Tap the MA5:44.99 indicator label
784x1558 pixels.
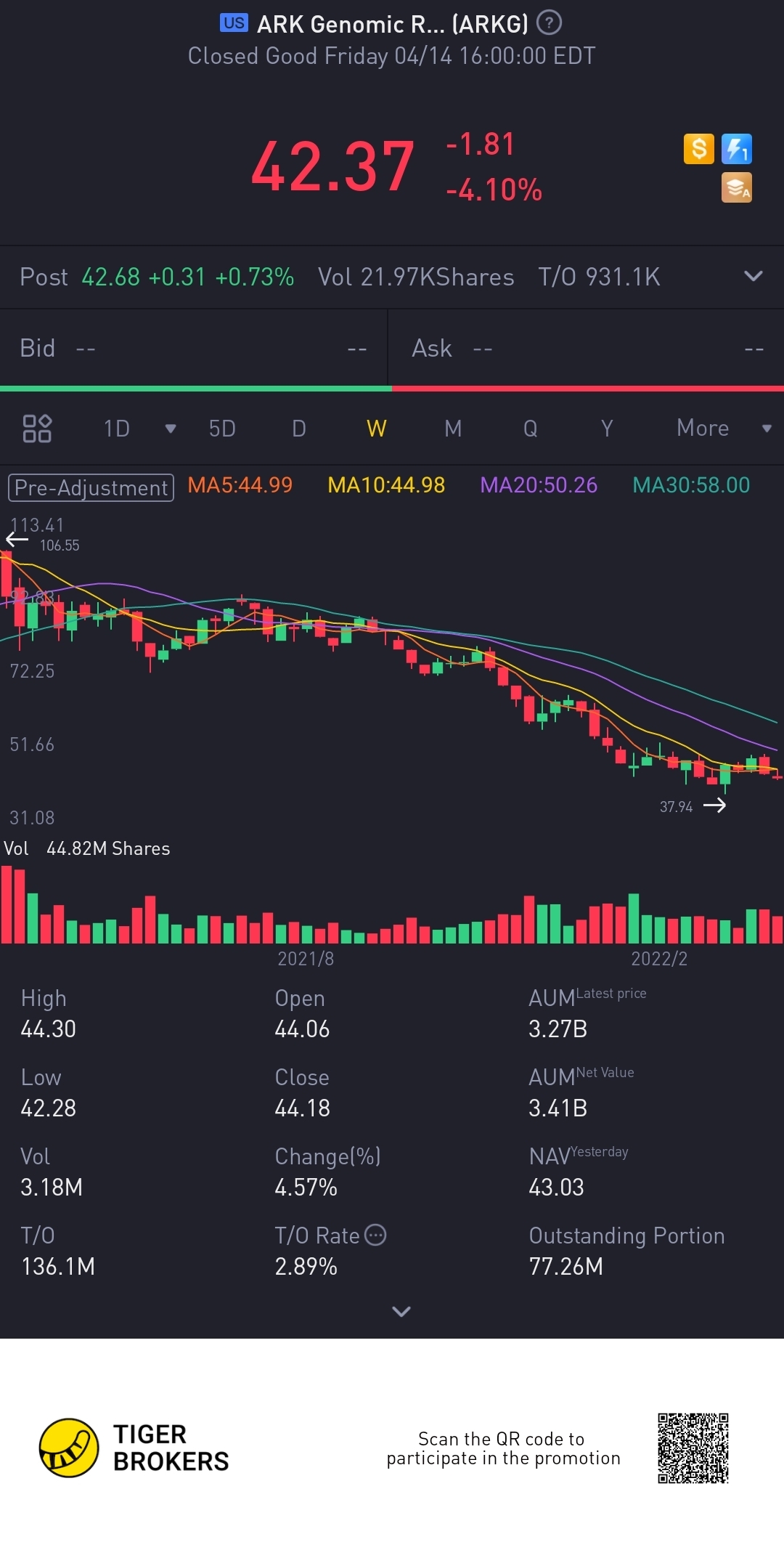tap(240, 485)
